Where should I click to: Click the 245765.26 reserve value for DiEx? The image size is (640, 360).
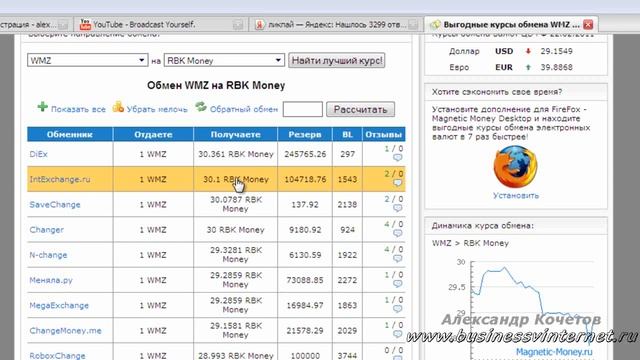click(305, 154)
